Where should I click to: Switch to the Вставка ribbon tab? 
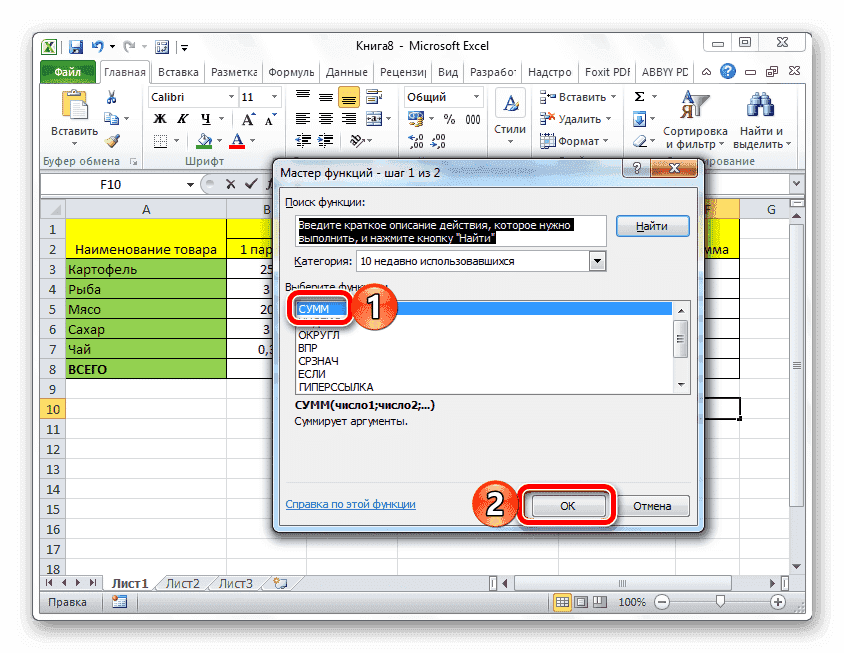(177, 71)
